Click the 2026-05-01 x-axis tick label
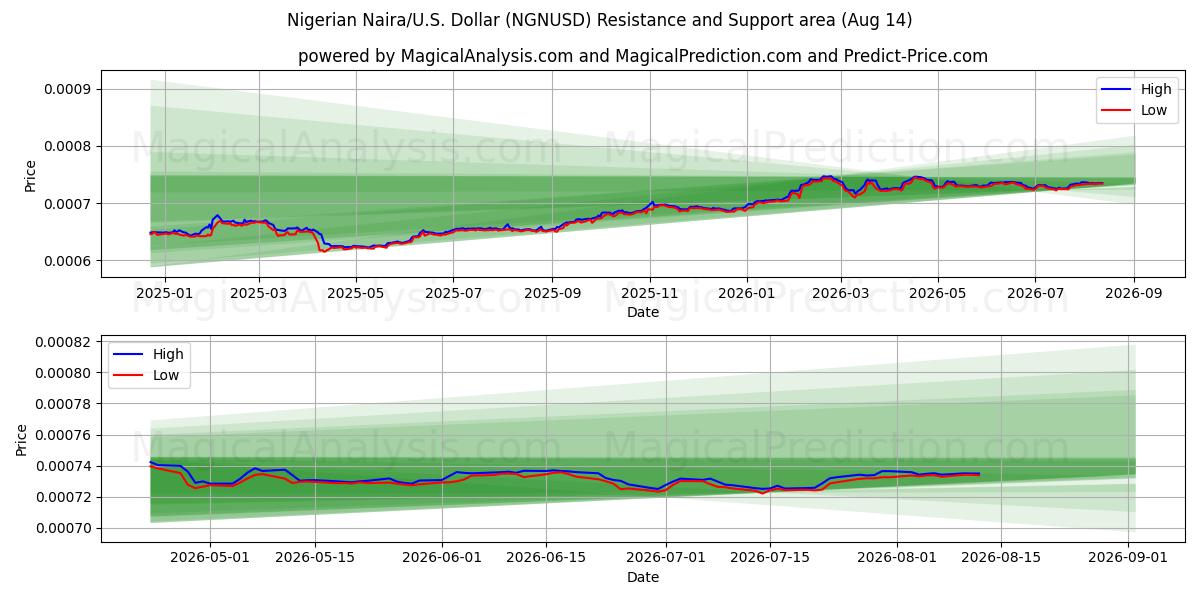Screen dimensions: 1200x600 [x=210, y=558]
